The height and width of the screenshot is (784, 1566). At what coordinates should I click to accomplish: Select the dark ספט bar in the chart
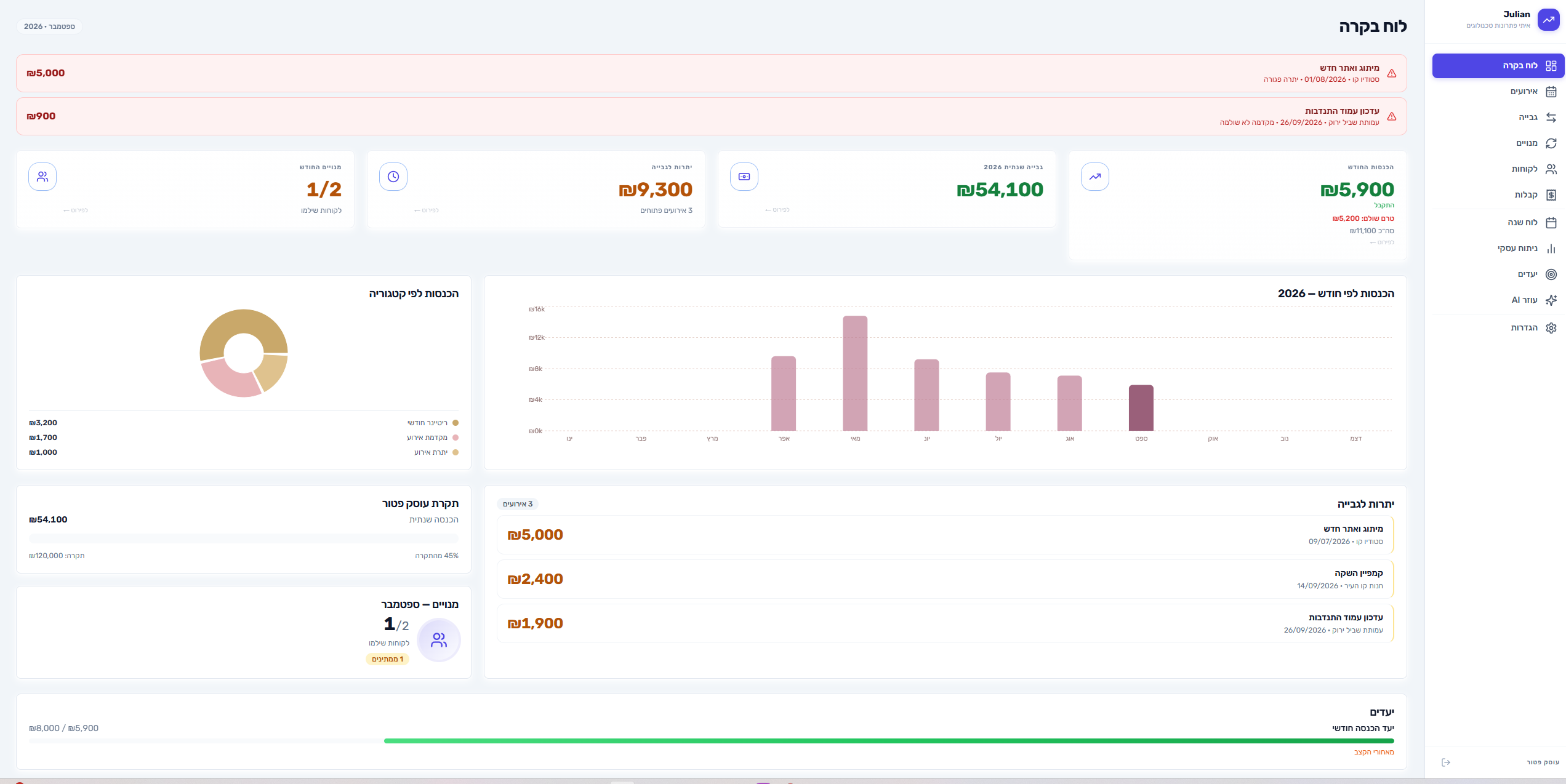tap(1141, 408)
